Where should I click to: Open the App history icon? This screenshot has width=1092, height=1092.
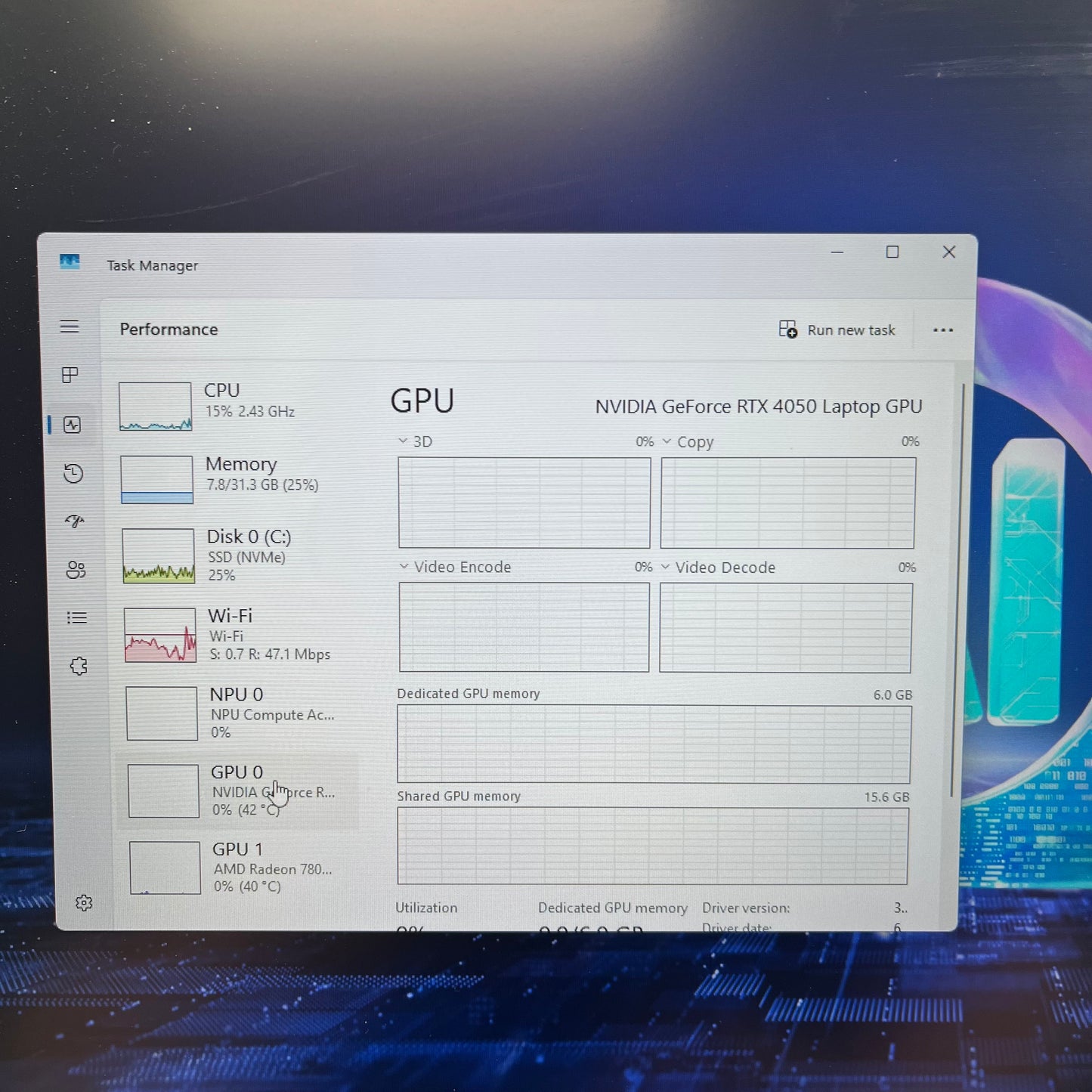[x=73, y=474]
